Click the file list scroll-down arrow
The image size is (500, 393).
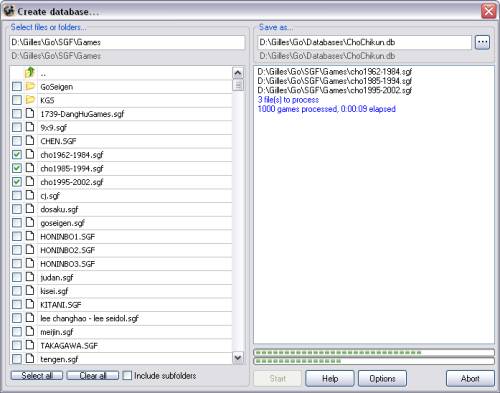tap(238, 358)
